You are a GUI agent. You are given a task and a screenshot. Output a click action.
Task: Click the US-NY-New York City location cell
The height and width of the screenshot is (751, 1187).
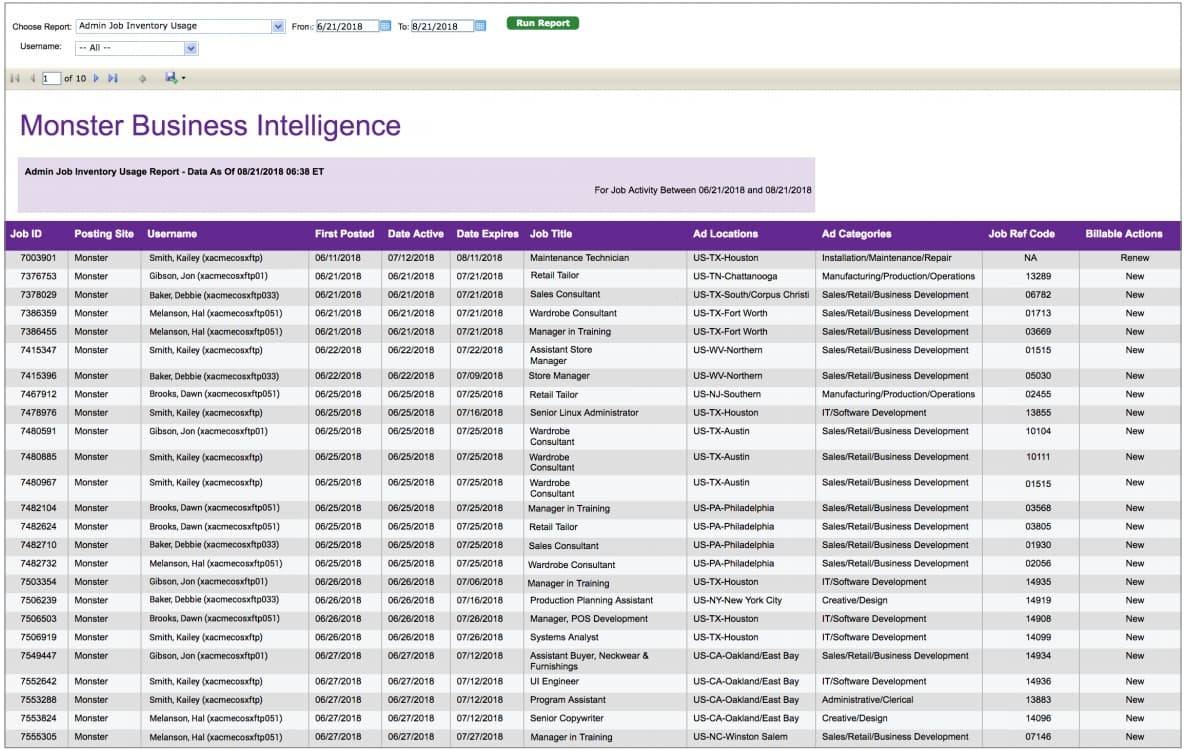click(737, 600)
